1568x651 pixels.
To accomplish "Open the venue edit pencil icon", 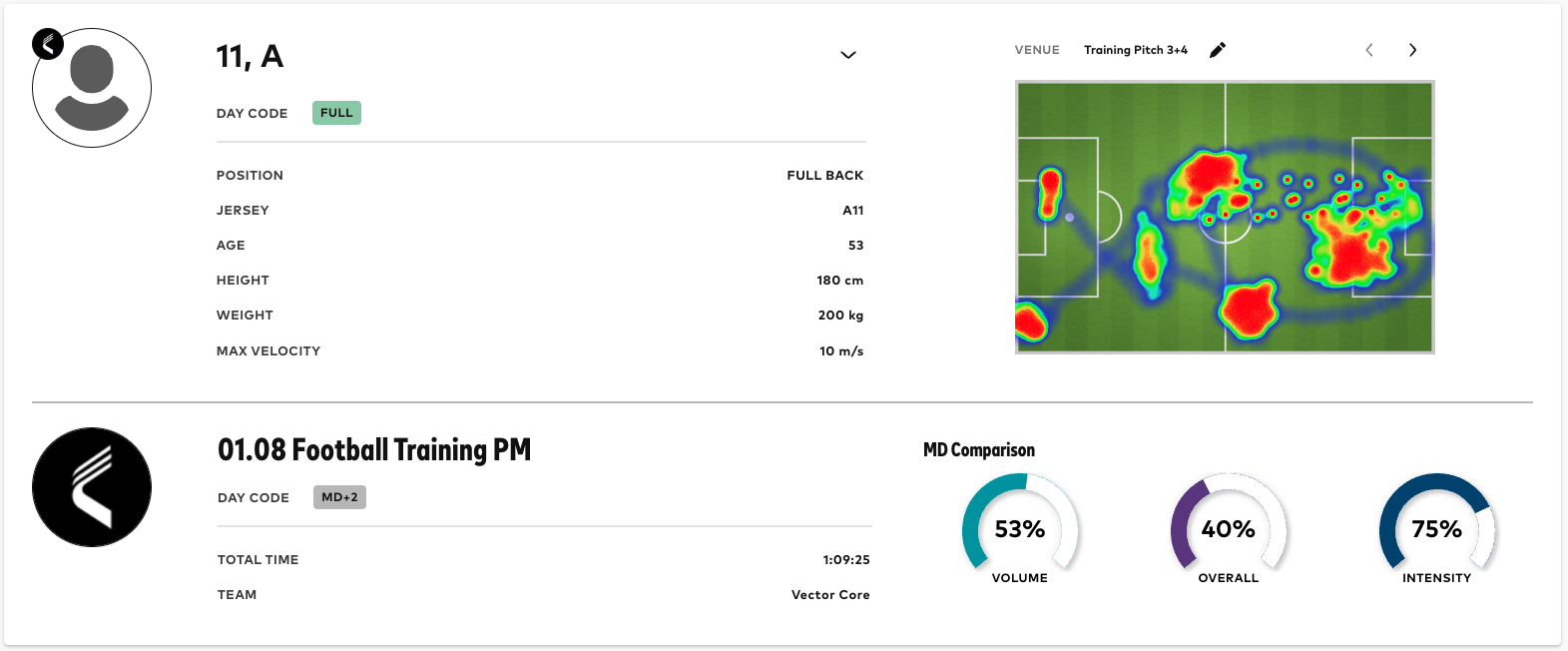I will coord(1217,49).
